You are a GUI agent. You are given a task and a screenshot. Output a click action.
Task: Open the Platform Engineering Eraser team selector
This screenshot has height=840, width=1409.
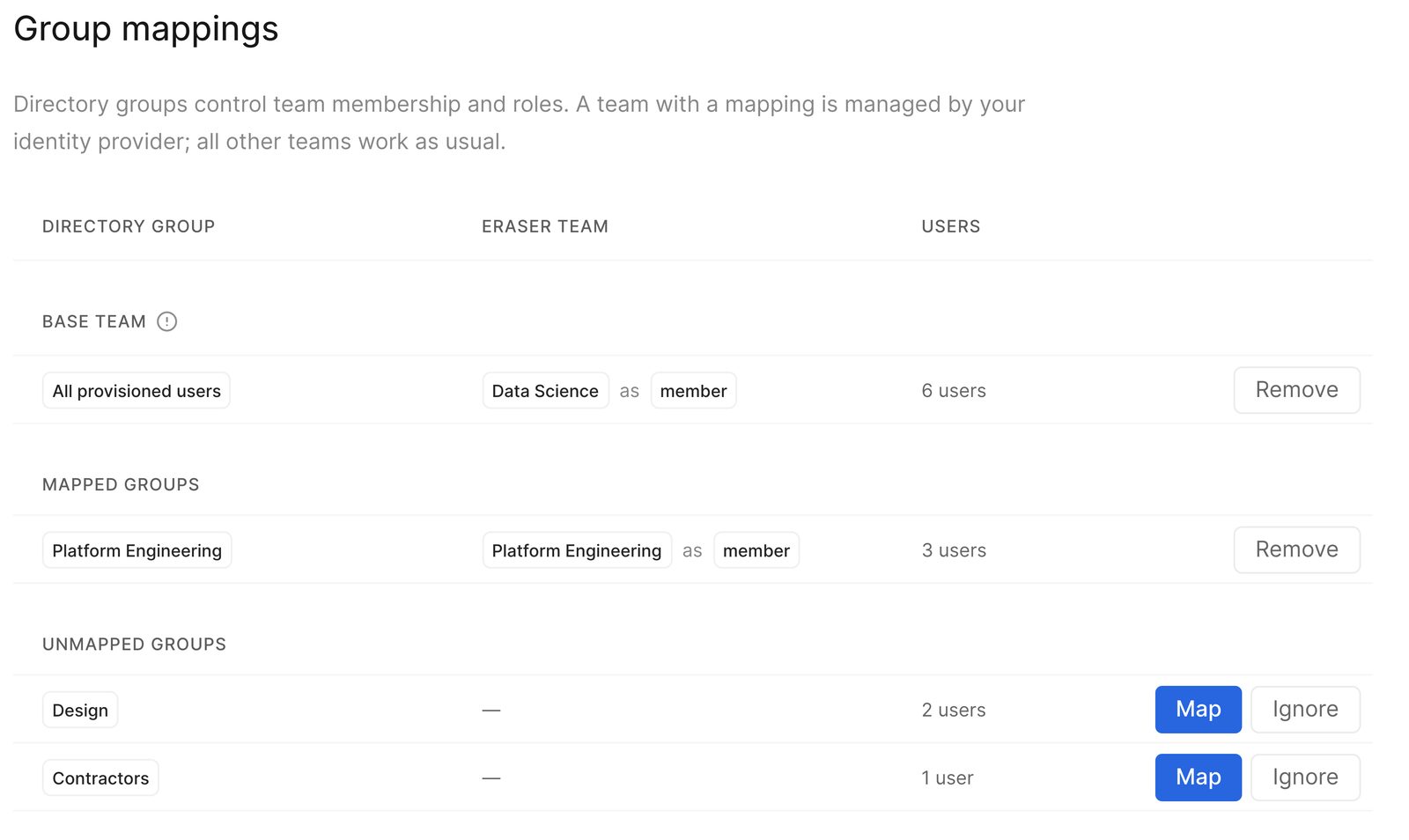(577, 550)
